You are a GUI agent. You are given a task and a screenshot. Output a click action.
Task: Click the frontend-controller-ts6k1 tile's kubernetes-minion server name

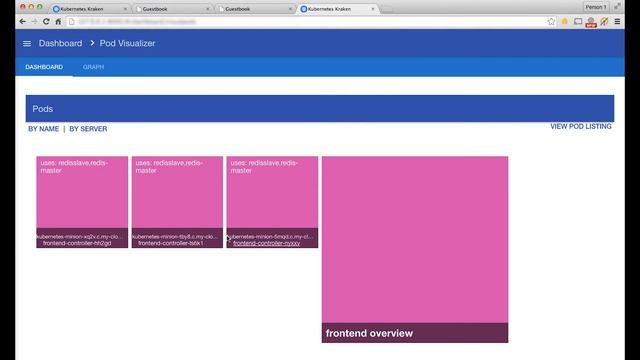tap(175, 237)
